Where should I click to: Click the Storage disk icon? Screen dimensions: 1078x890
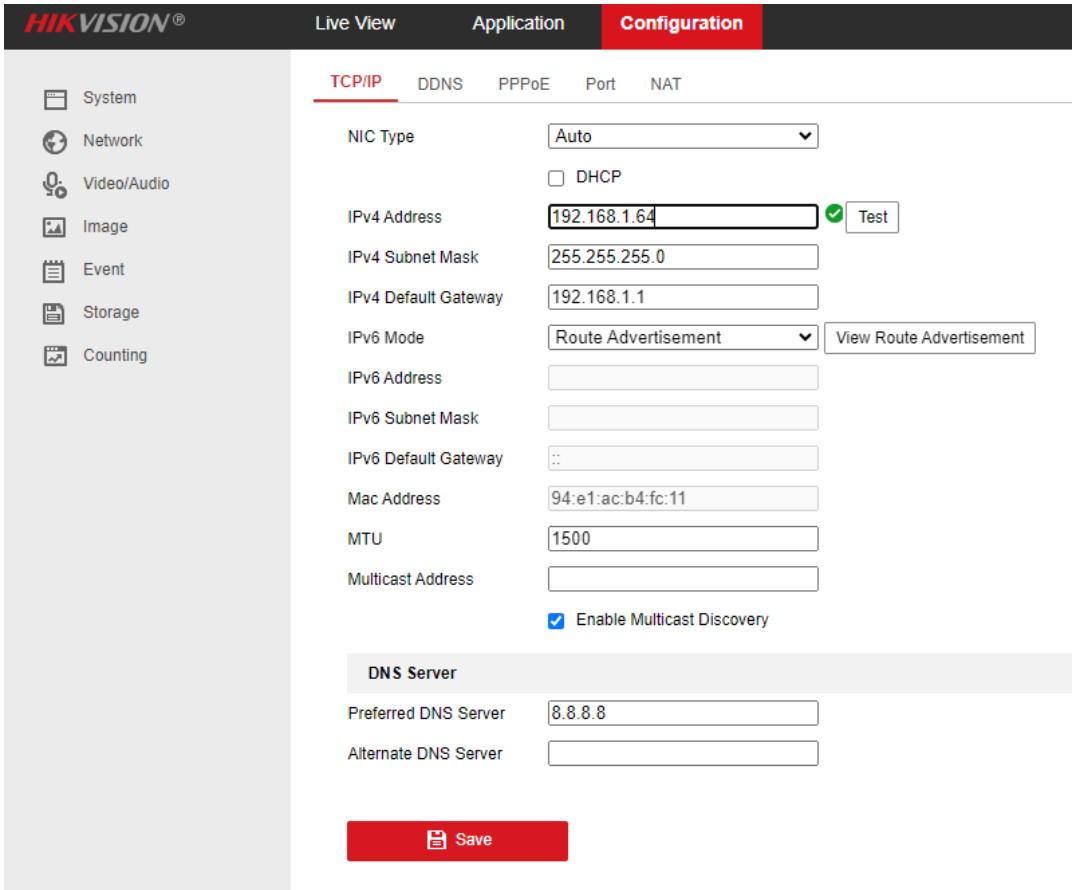click(x=54, y=313)
